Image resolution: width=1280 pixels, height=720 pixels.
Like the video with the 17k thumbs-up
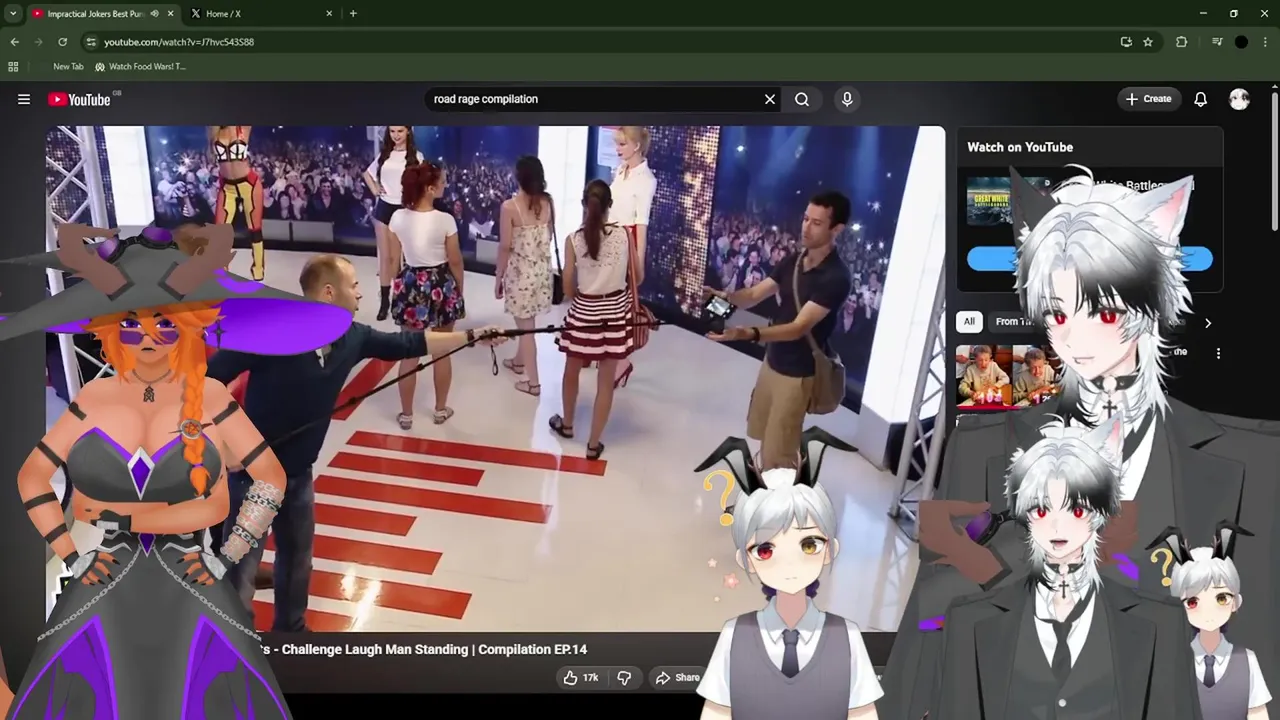point(581,678)
